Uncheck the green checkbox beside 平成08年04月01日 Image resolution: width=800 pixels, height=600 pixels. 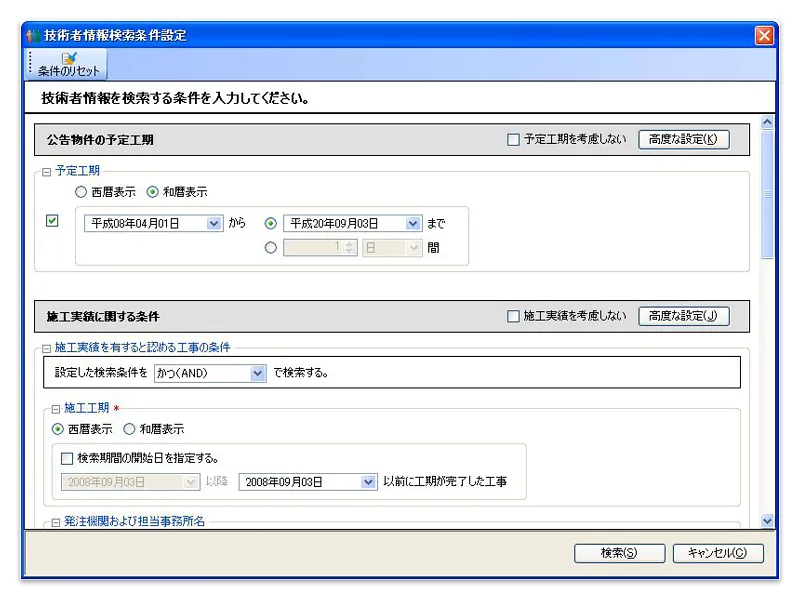(x=53, y=221)
